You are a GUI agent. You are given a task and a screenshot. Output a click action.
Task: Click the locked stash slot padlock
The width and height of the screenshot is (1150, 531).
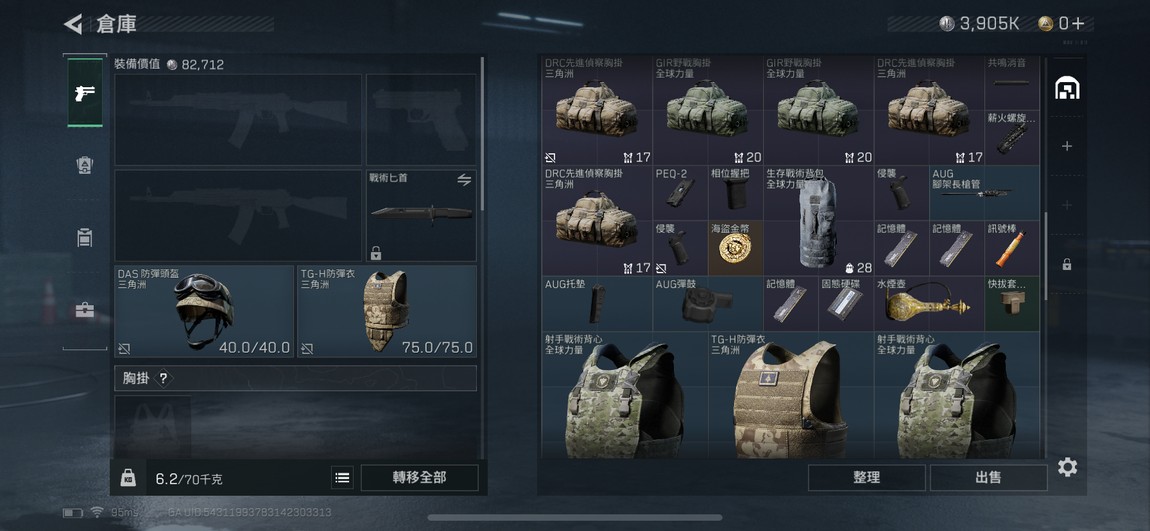coord(1067,264)
